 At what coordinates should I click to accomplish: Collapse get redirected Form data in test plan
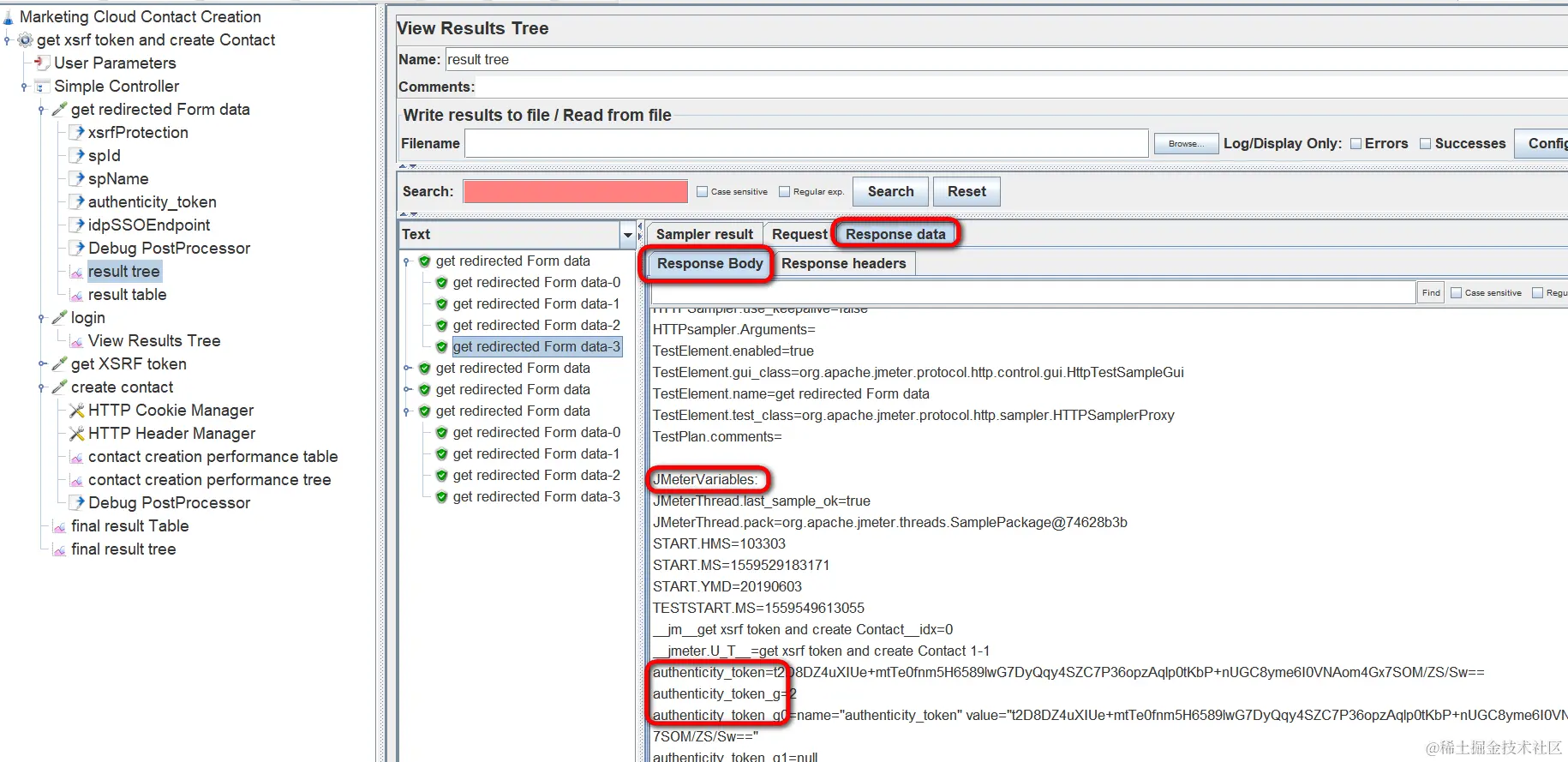click(x=41, y=110)
